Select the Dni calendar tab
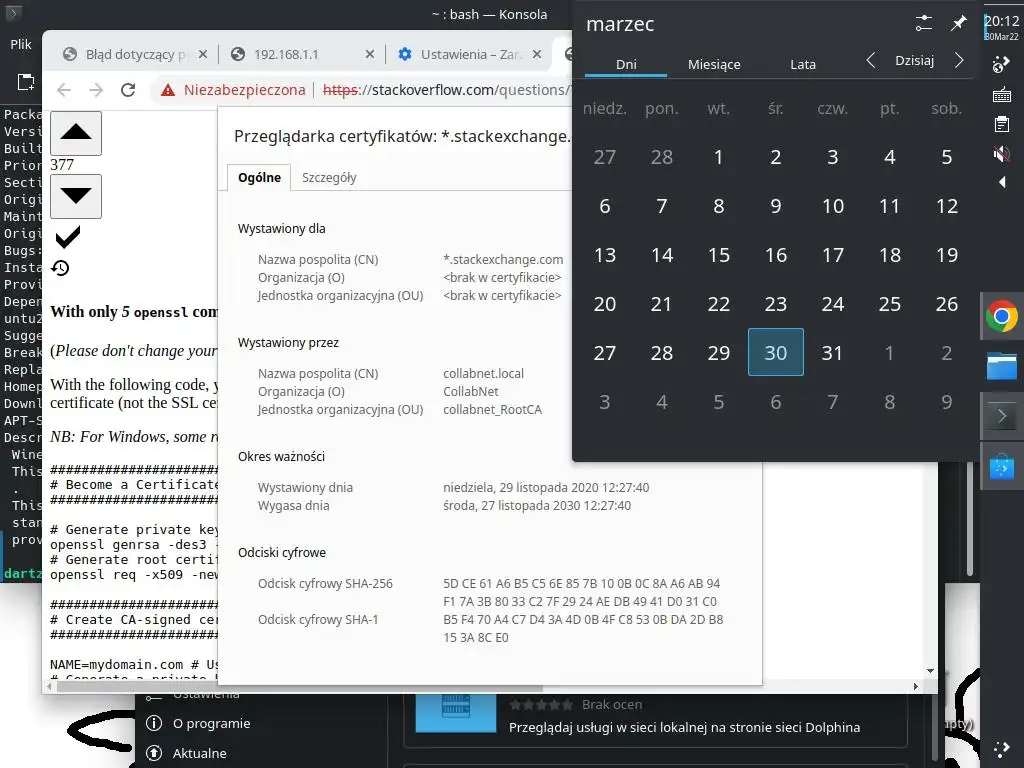1024x768 pixels. point(626,64)
